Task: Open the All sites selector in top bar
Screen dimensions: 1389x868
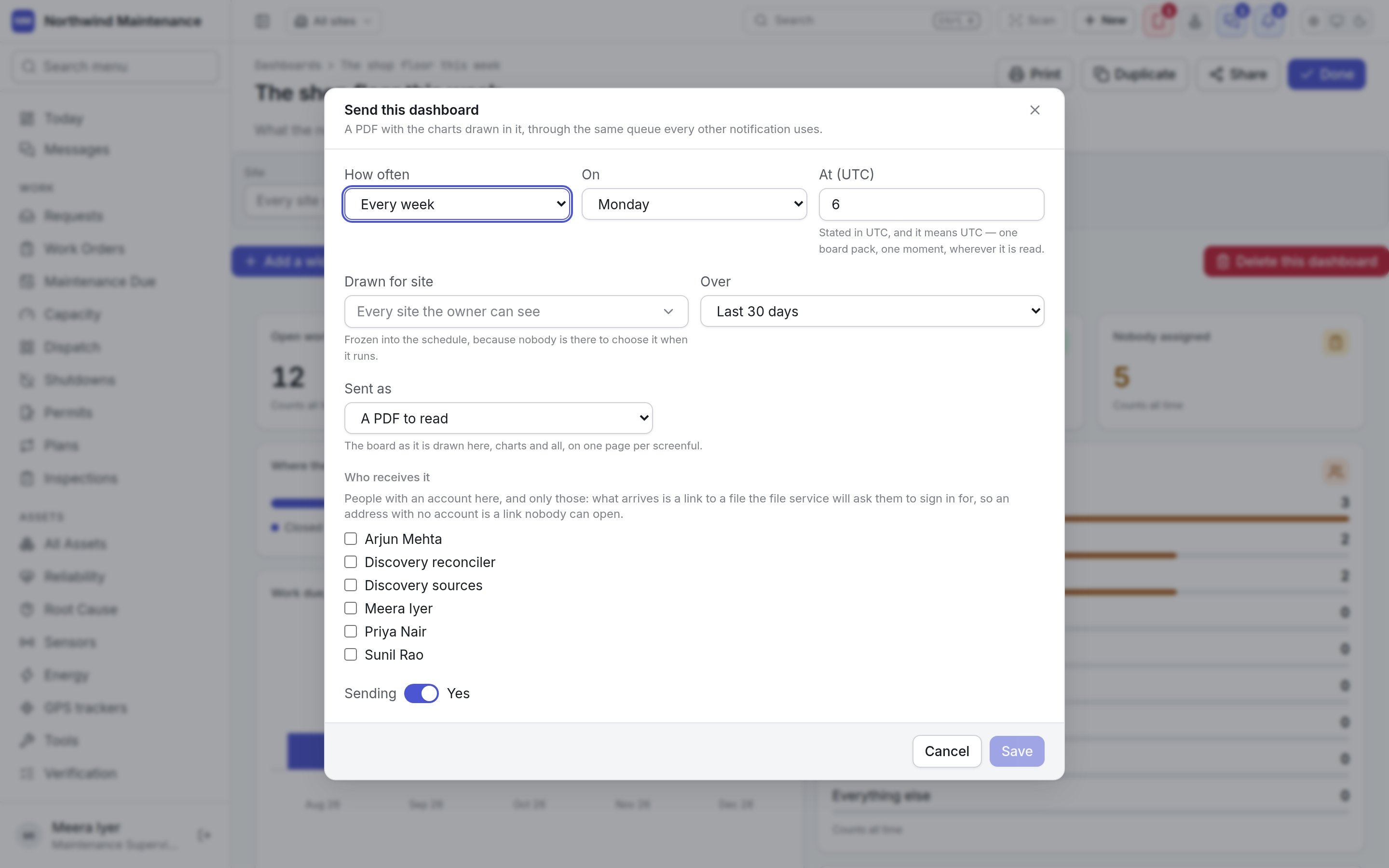Action: pos(334,21)
